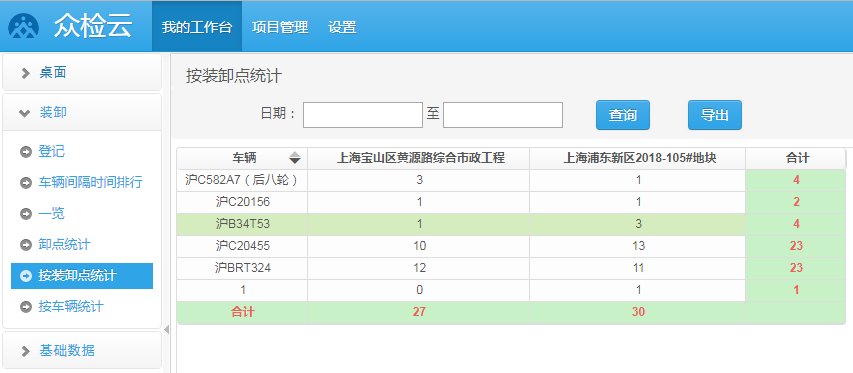This screenshot has height=373, width=853.
Task: Open the 卸点统计 link
Action: [x=64, y=245]
